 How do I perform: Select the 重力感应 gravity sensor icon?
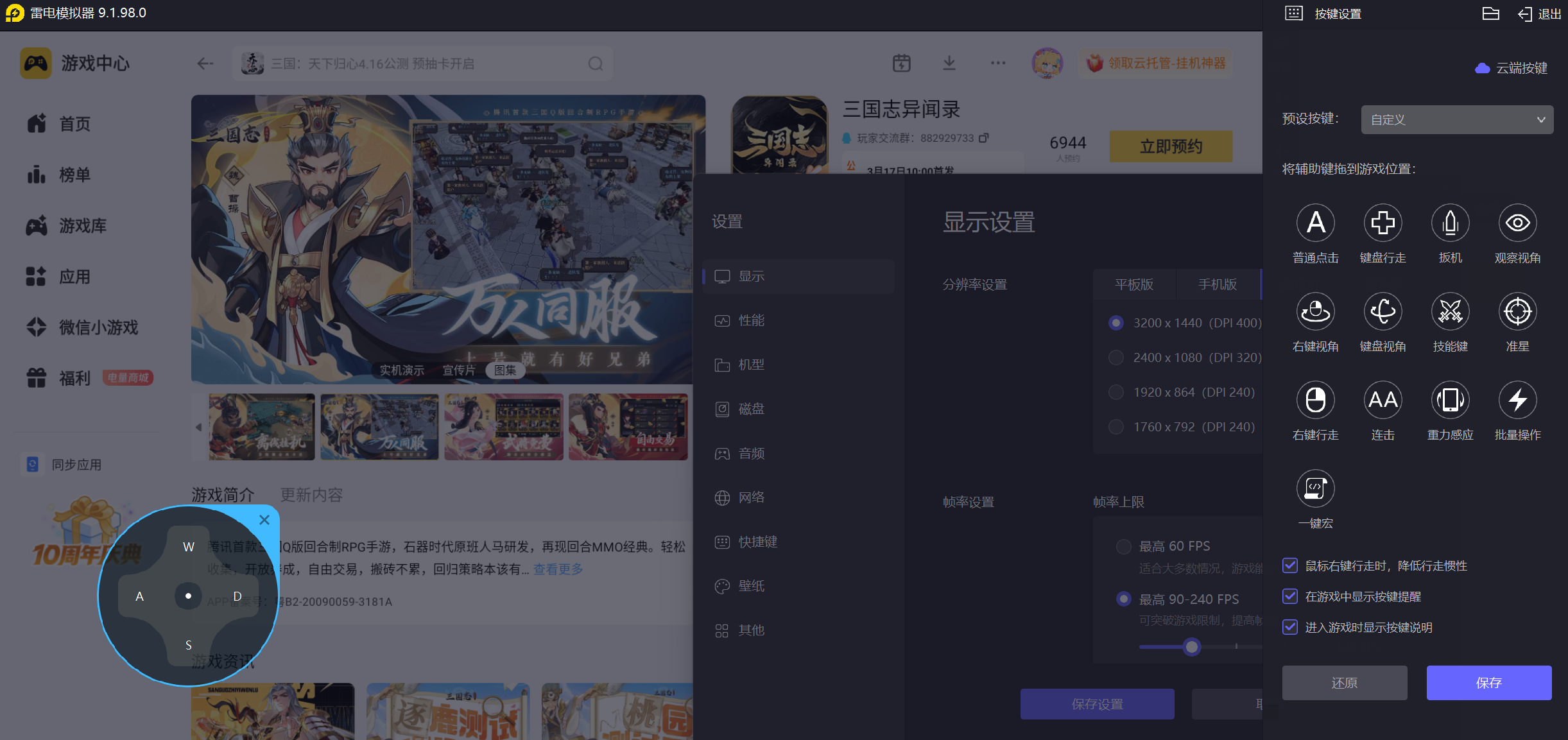[1450, 400]
